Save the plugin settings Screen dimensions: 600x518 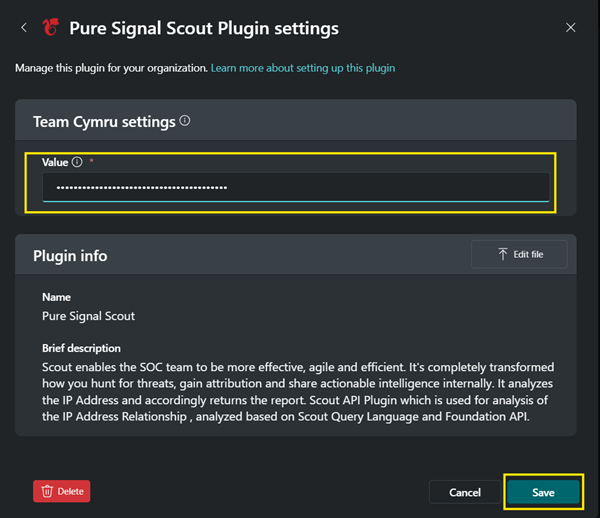click(x=543, y=492)
